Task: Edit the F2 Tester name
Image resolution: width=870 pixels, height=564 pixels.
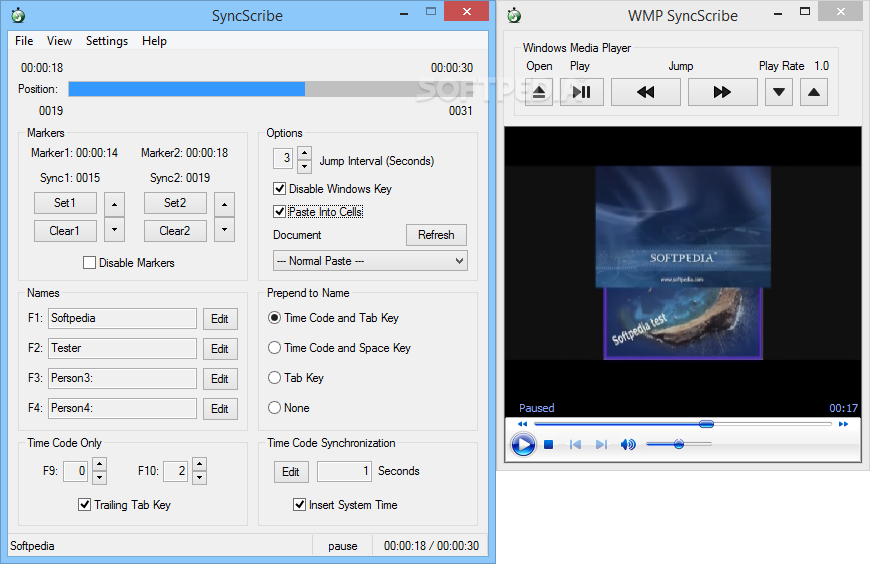Action: (x=220, y=349)
